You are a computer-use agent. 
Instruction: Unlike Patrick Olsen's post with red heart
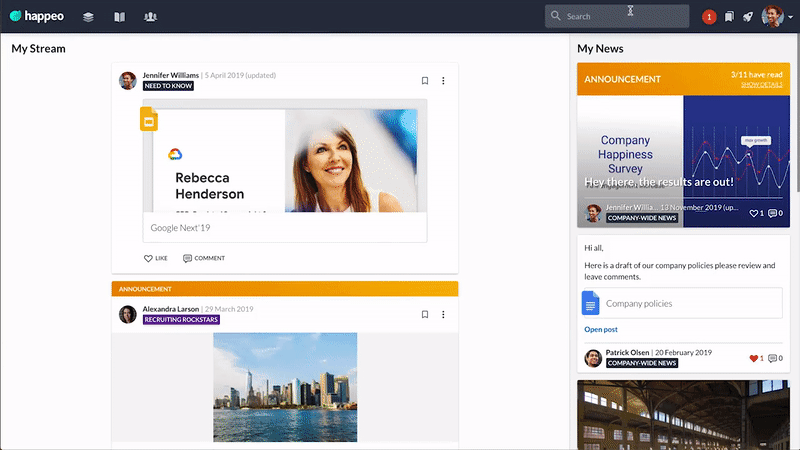pos(756,358)
